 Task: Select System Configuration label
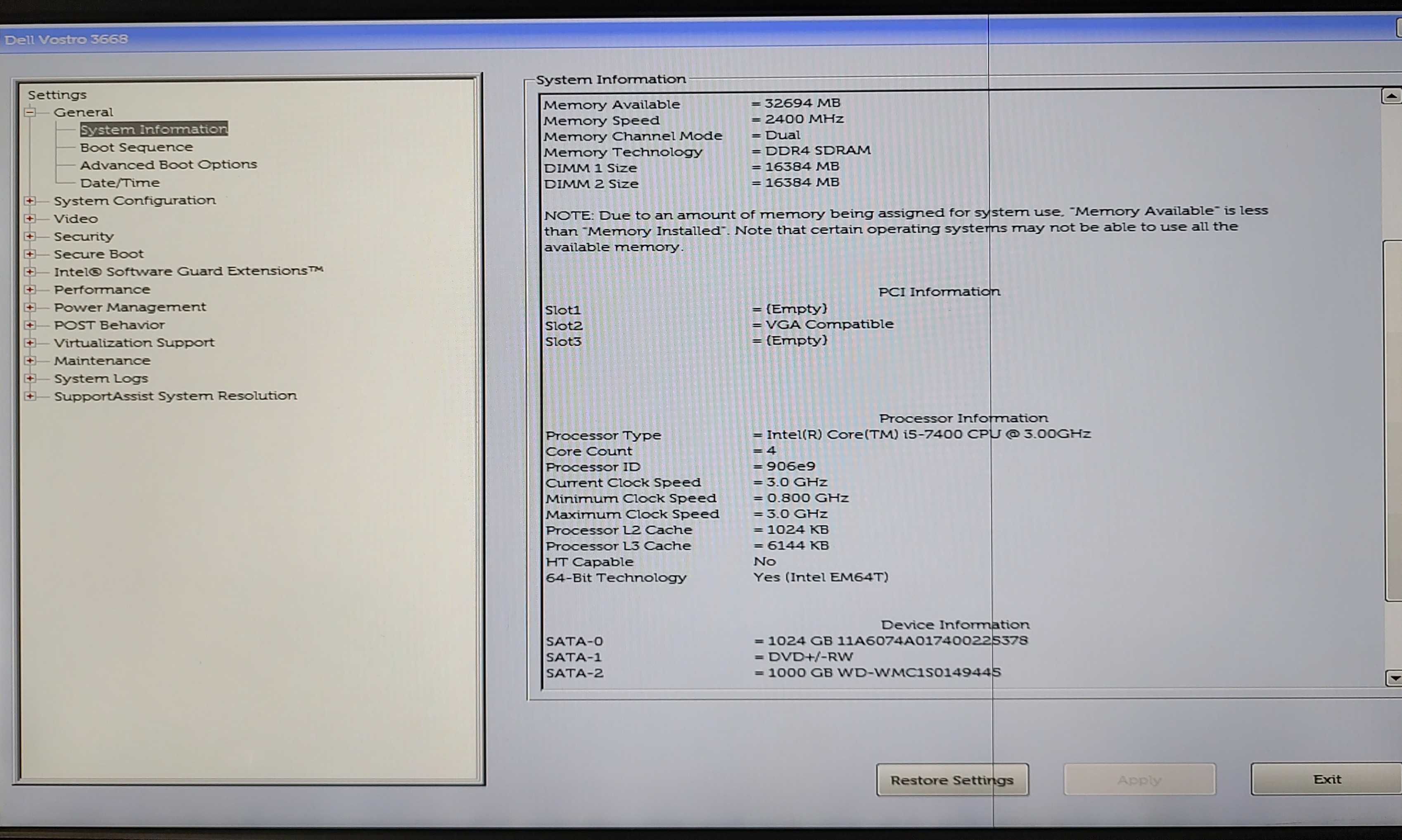point(135,200)
